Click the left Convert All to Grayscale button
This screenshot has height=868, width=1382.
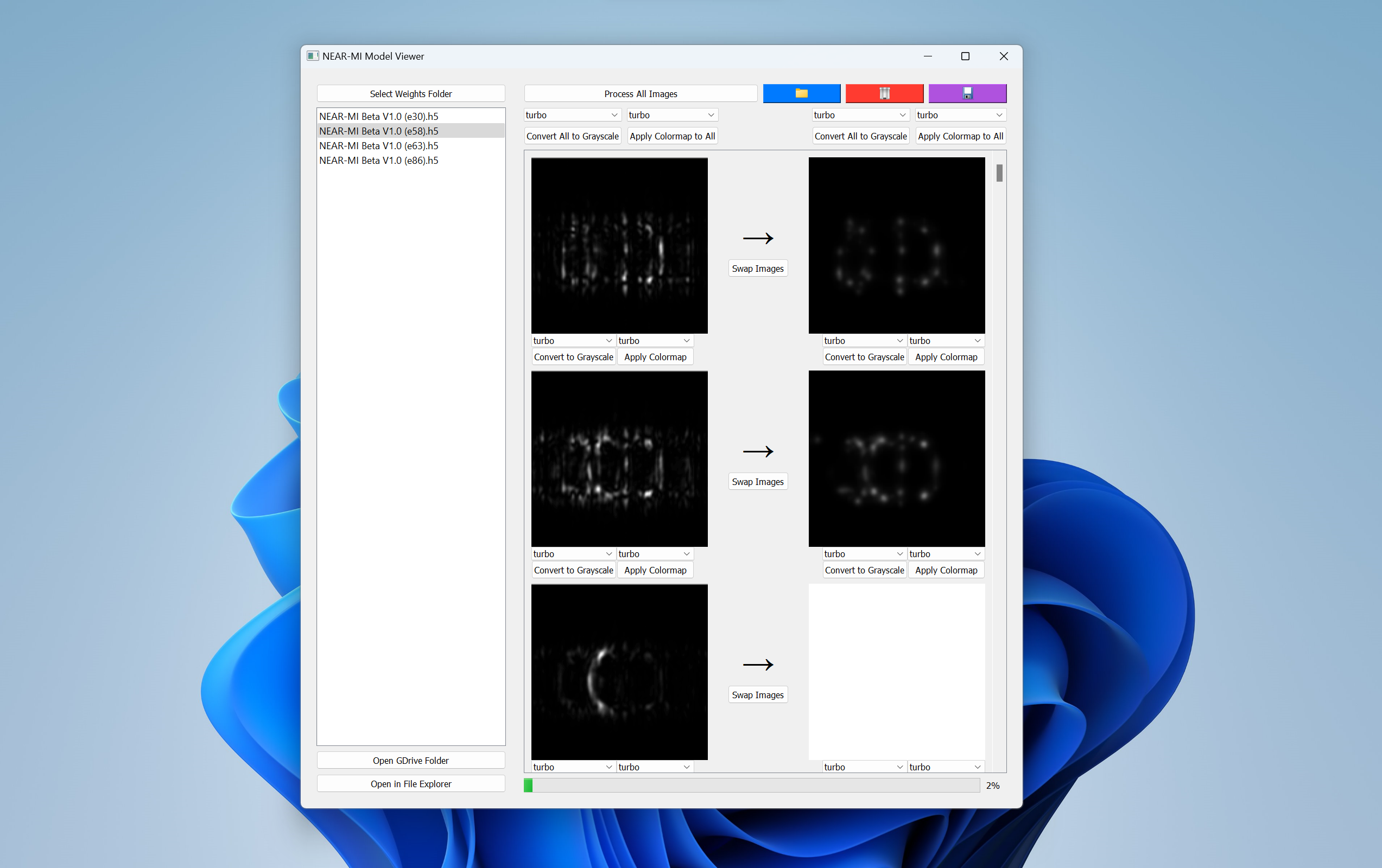(572, 136)
